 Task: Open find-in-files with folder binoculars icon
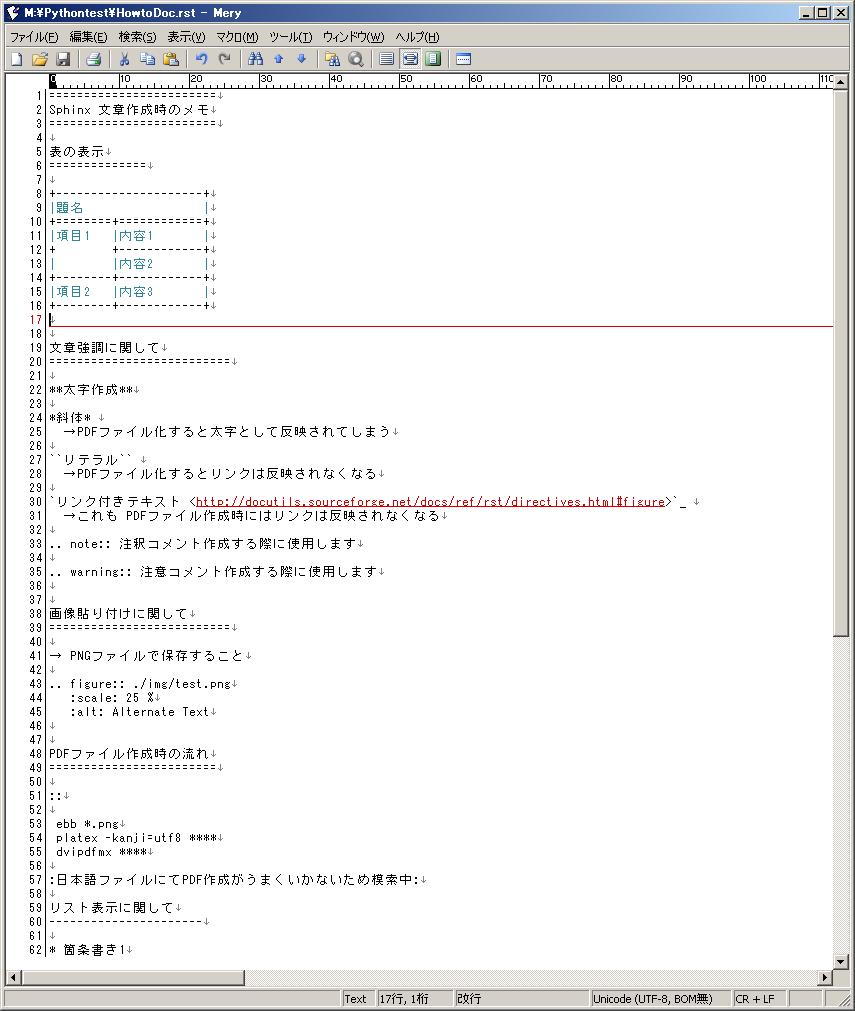pyautogui.click(x=333, y=59)
